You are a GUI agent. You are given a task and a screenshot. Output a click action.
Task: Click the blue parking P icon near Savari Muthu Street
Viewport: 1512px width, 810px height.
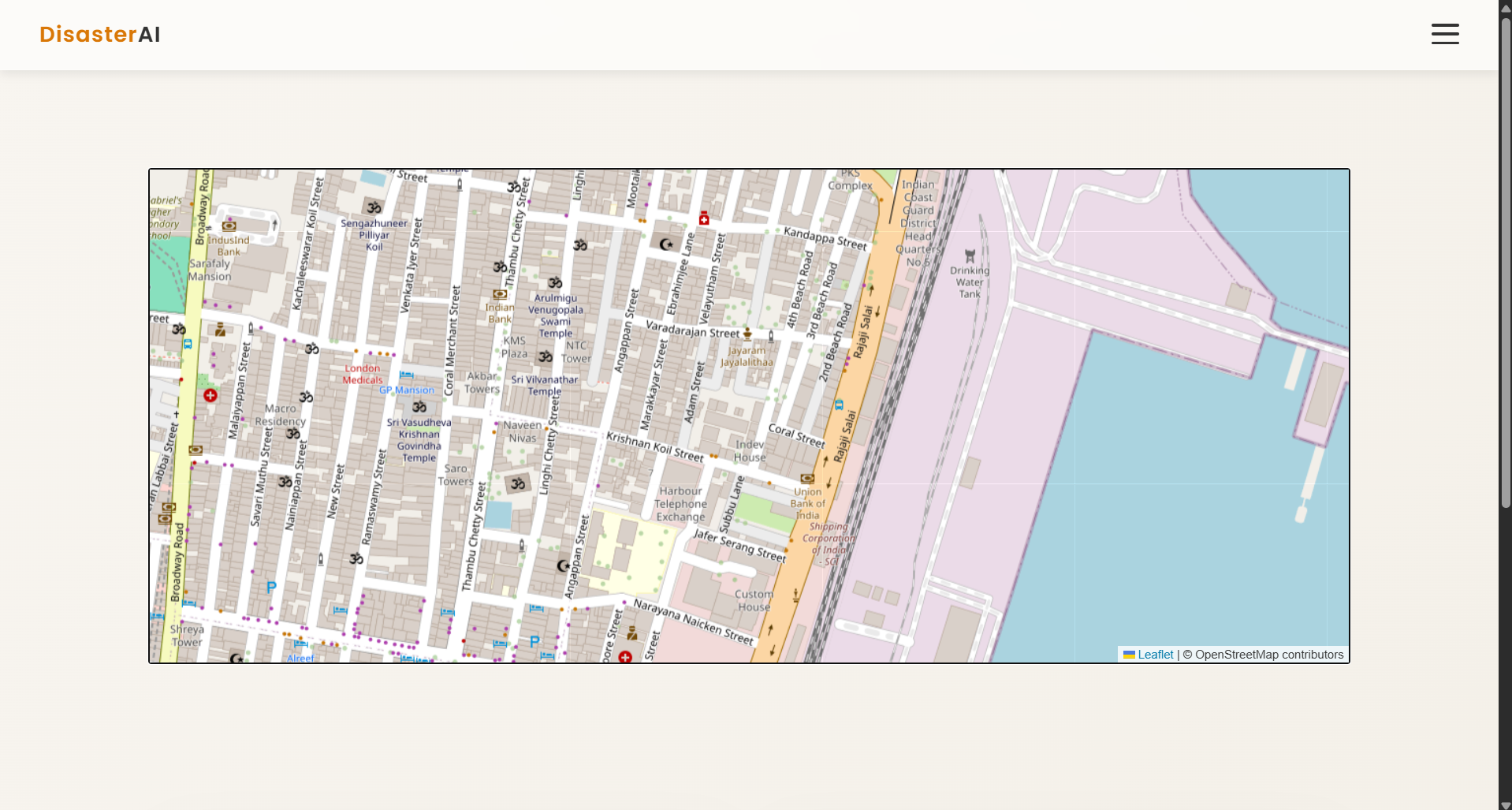271,587
